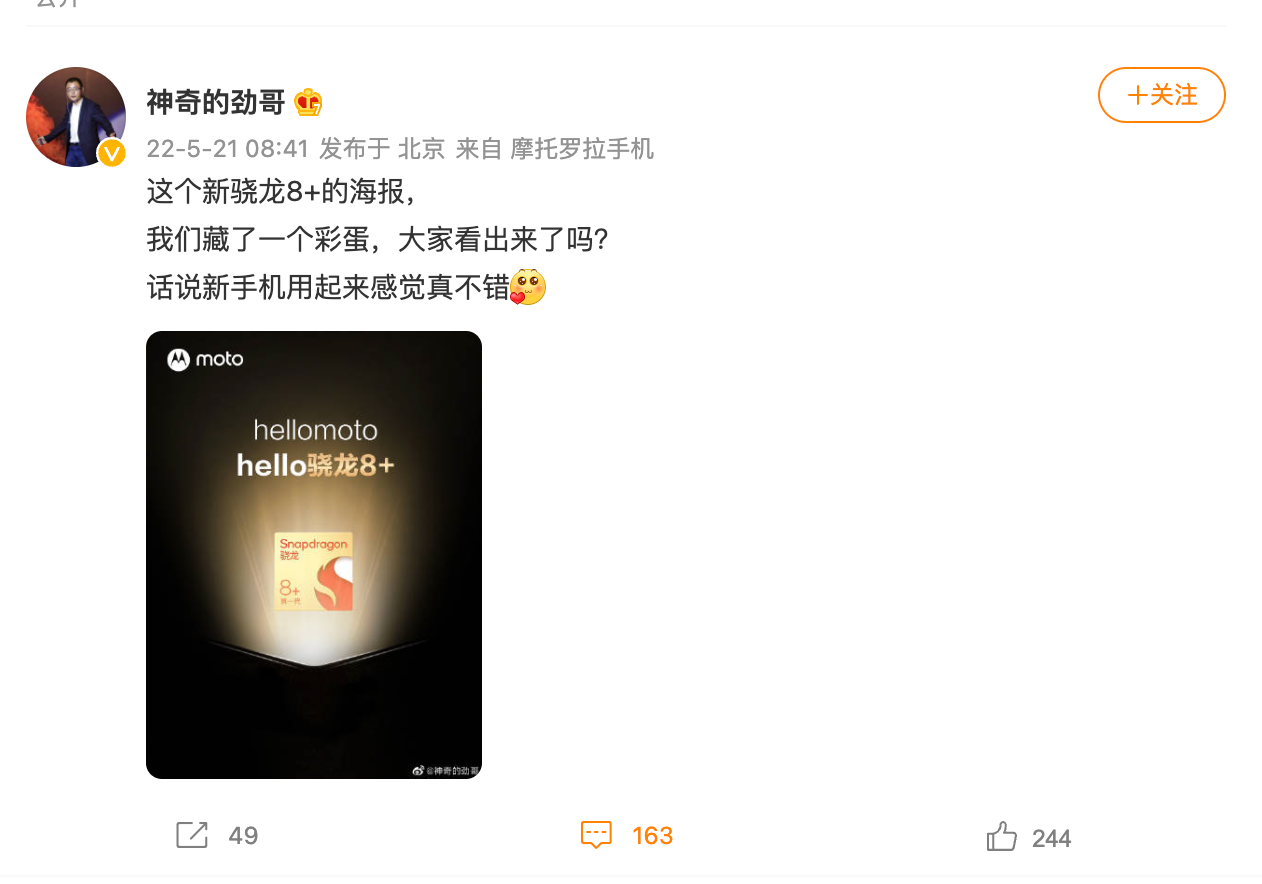
Task: Click the VIP crown badge beside the username
Action: [x=308, y=102]
